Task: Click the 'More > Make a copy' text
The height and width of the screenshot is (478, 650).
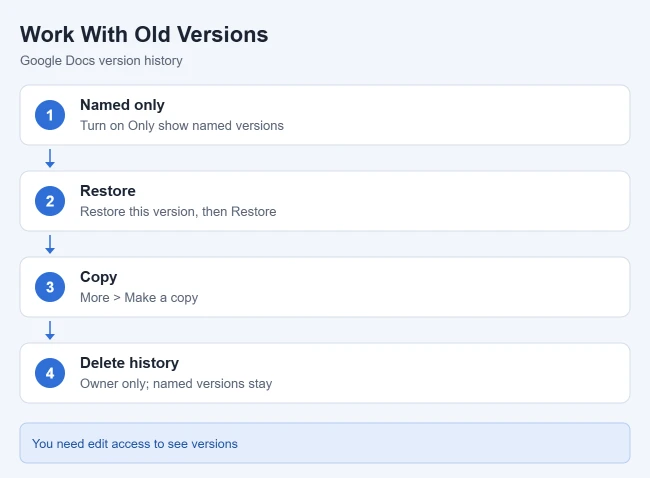Action: pyautogui.click(x=139, y=298)
